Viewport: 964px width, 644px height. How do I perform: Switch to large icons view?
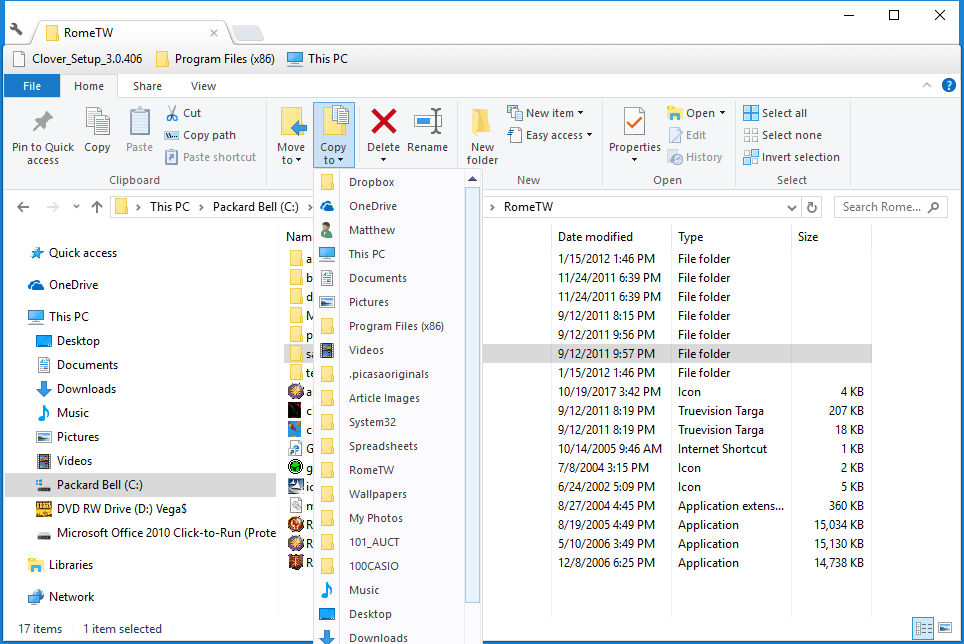[945, 628]
